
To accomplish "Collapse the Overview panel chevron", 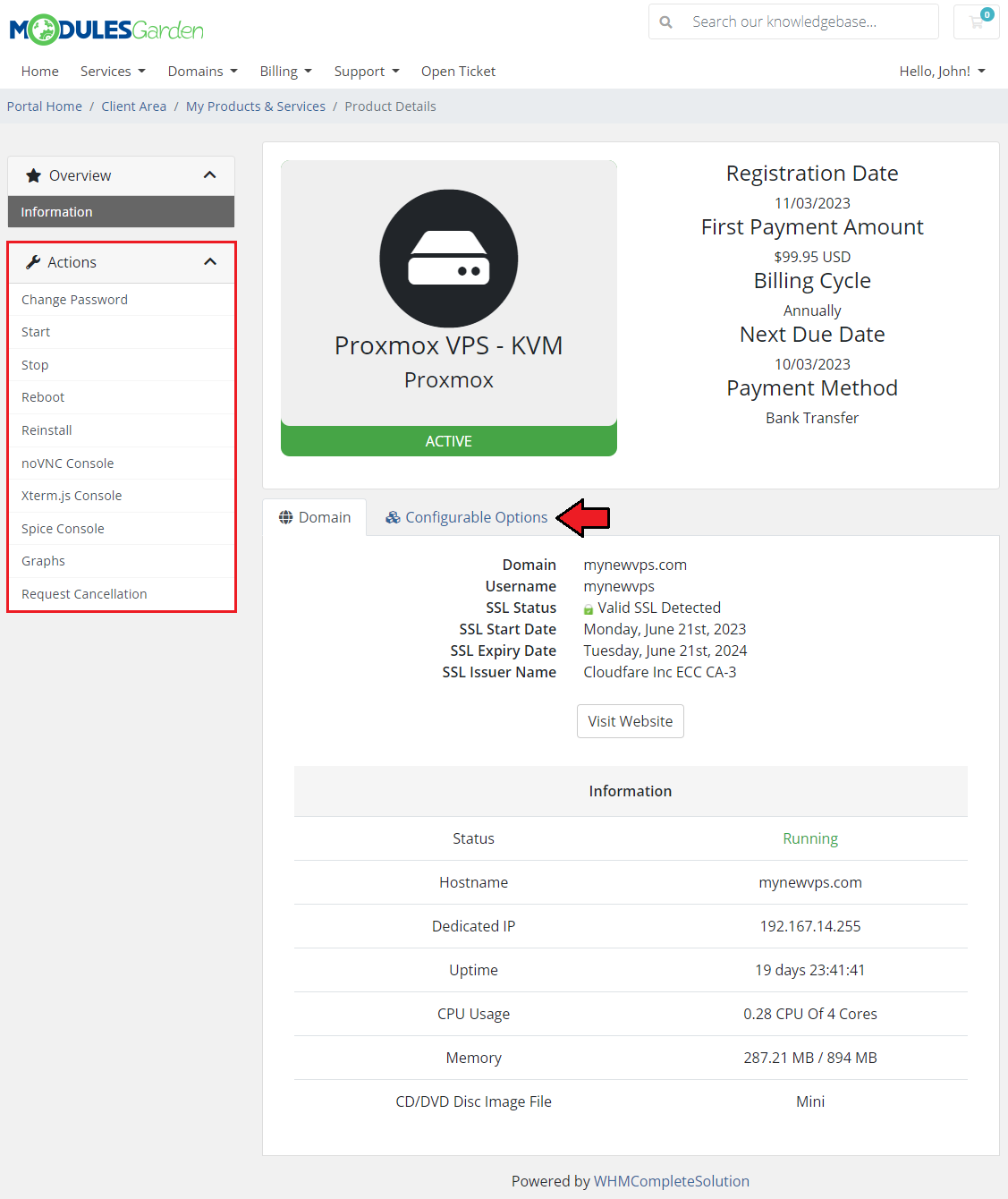I will [210, 175].
